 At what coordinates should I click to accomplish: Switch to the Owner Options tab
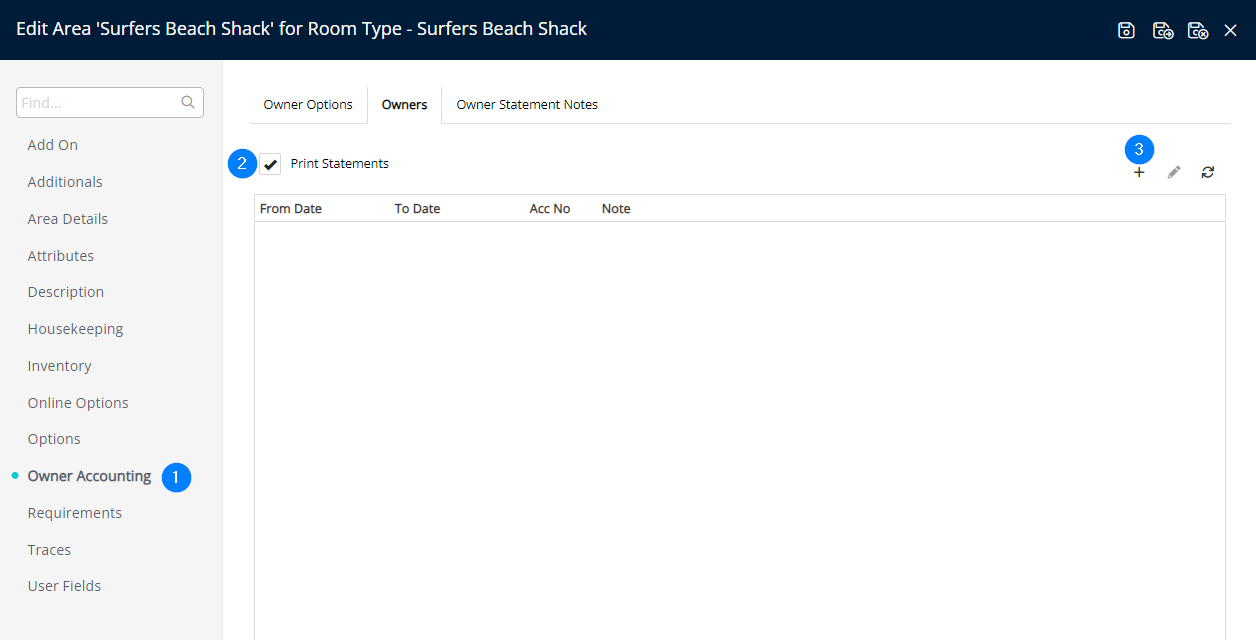[308, 104]
